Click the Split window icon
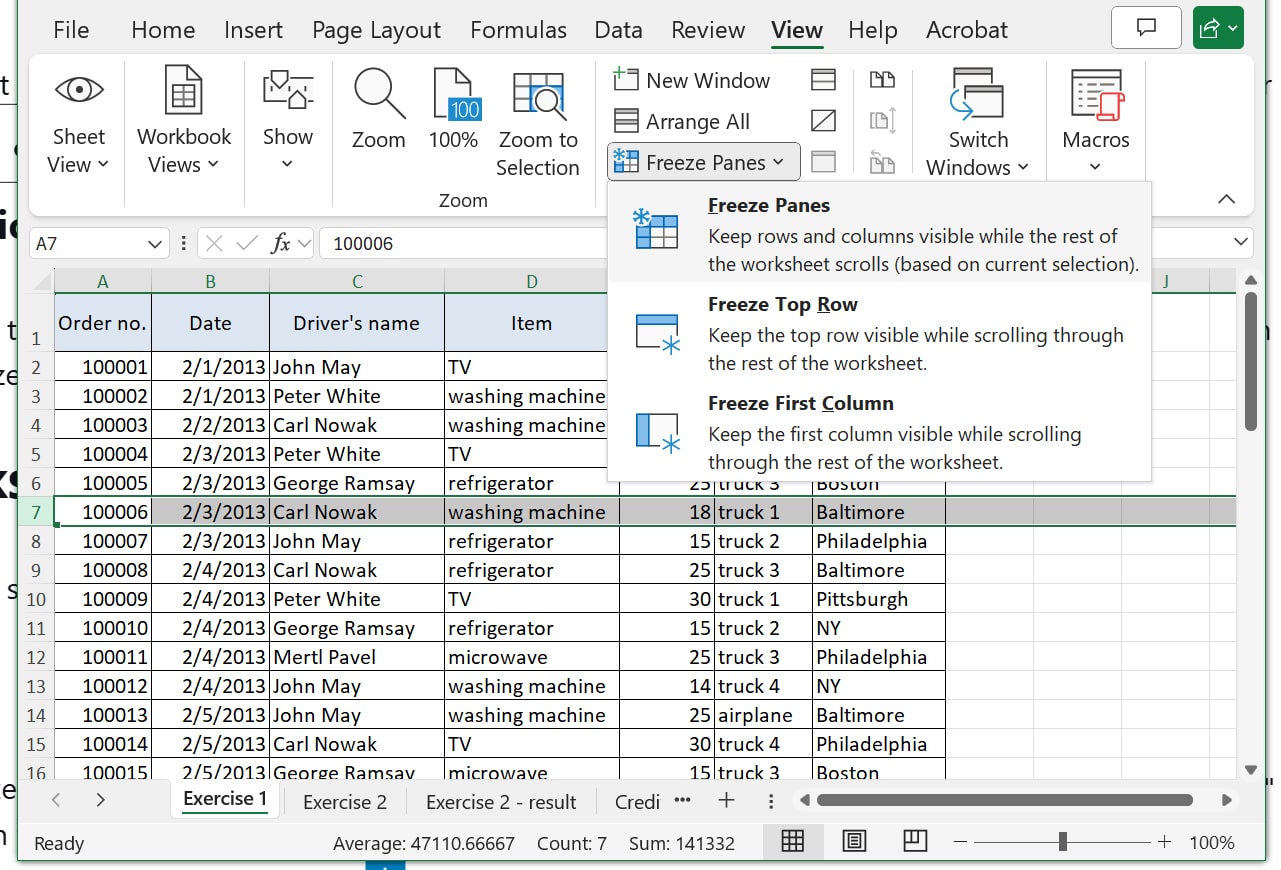1281x870 pixels. [823, 79]
